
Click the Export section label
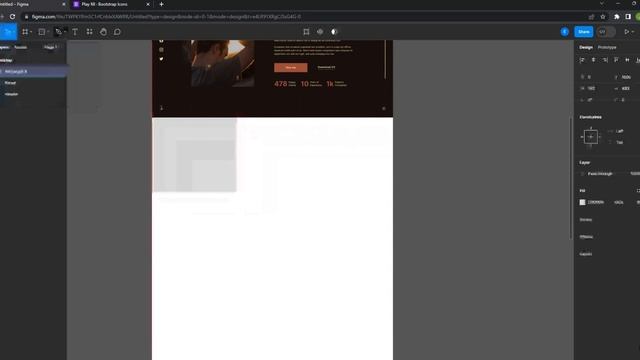[x=586, y=254]
